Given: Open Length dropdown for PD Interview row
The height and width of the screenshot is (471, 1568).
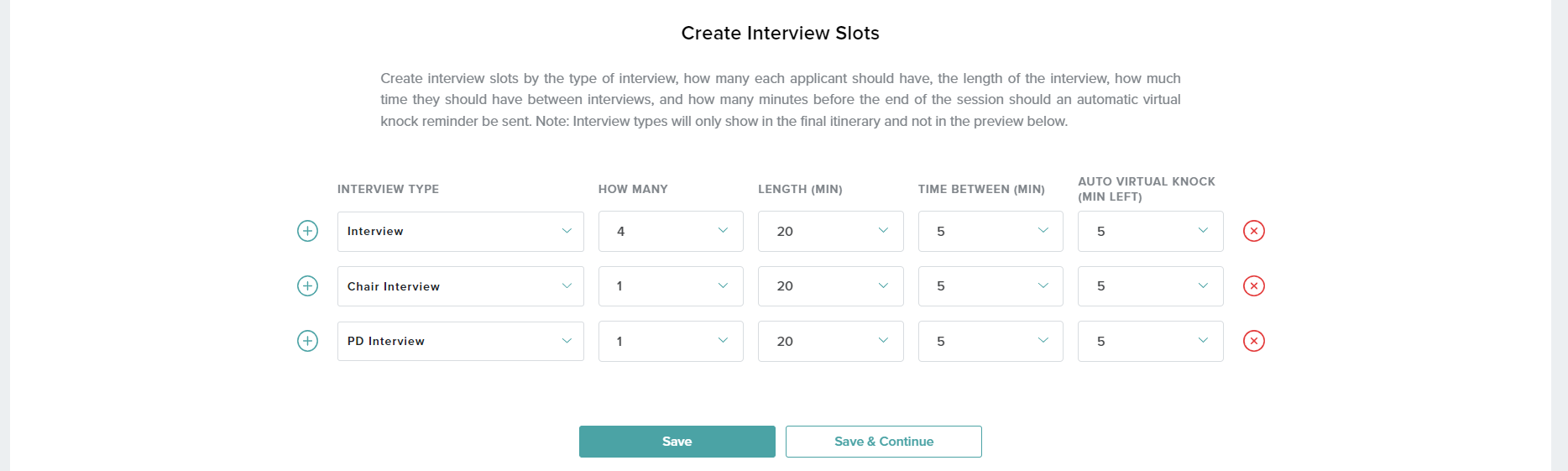Looking at the screenshot, I should click(x=831, y=342).
